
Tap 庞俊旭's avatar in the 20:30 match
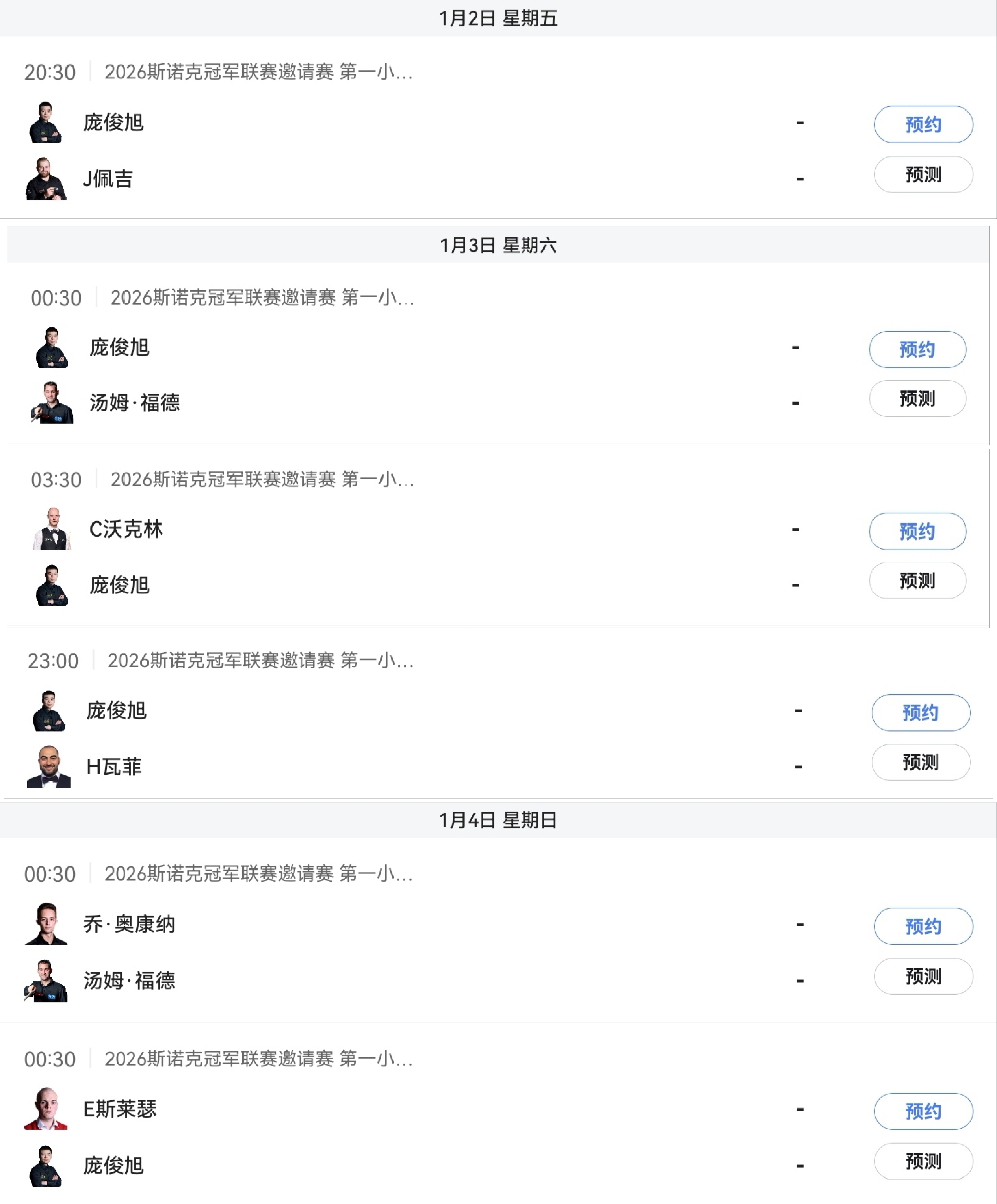point(45,123)
